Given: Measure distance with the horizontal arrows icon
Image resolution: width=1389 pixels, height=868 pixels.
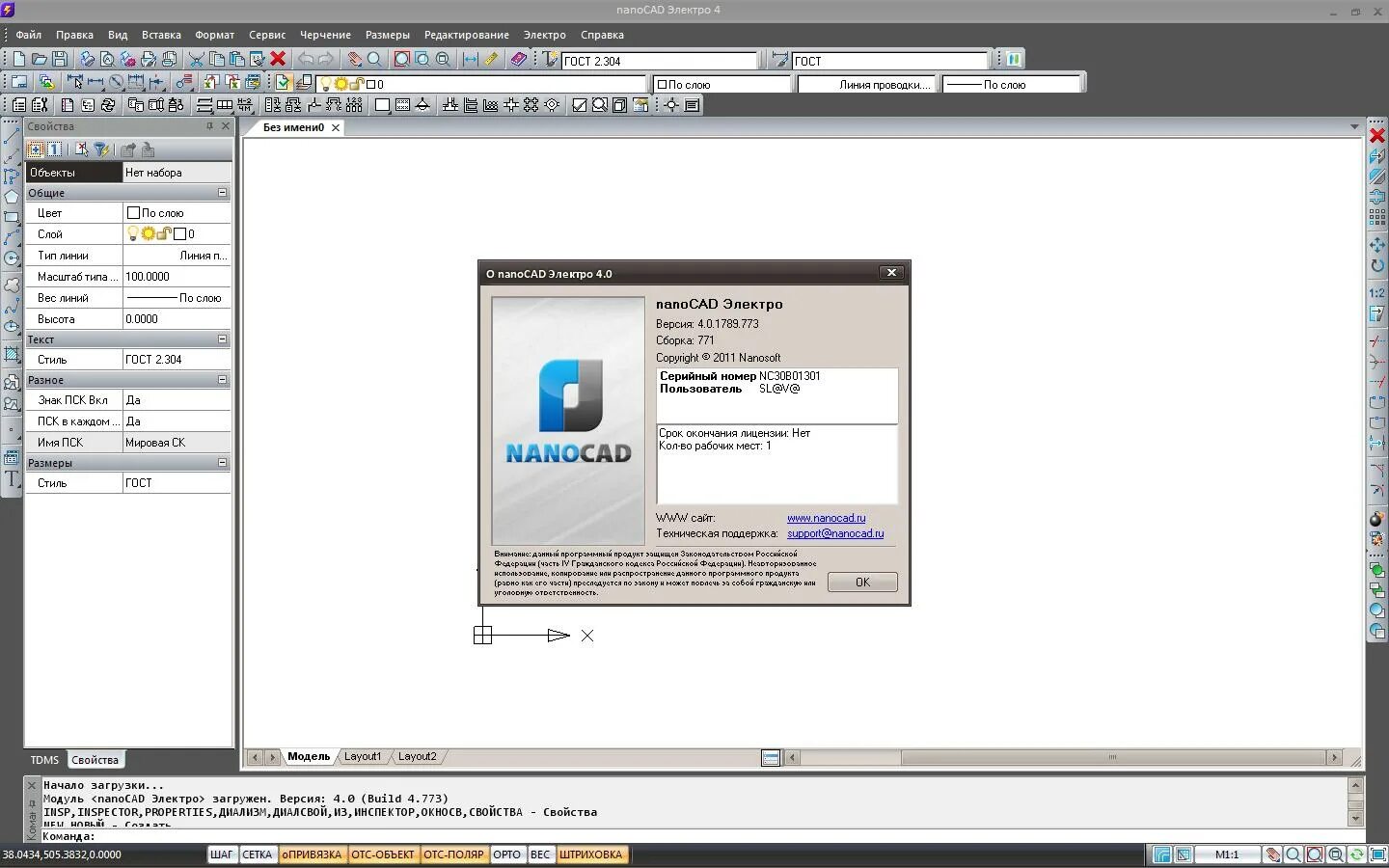Looking at the screenshot, I should click(470, 60).
